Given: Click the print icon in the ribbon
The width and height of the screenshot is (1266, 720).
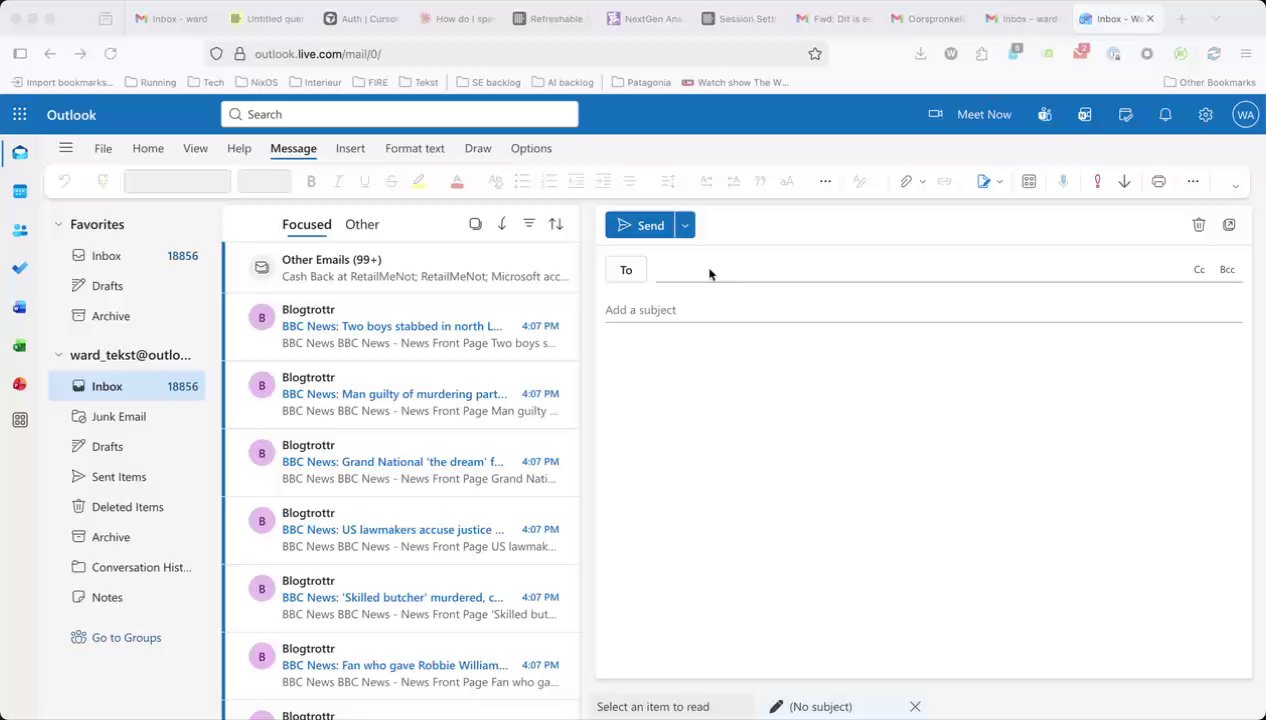Looking at the screenshot, I should 1158,181.
